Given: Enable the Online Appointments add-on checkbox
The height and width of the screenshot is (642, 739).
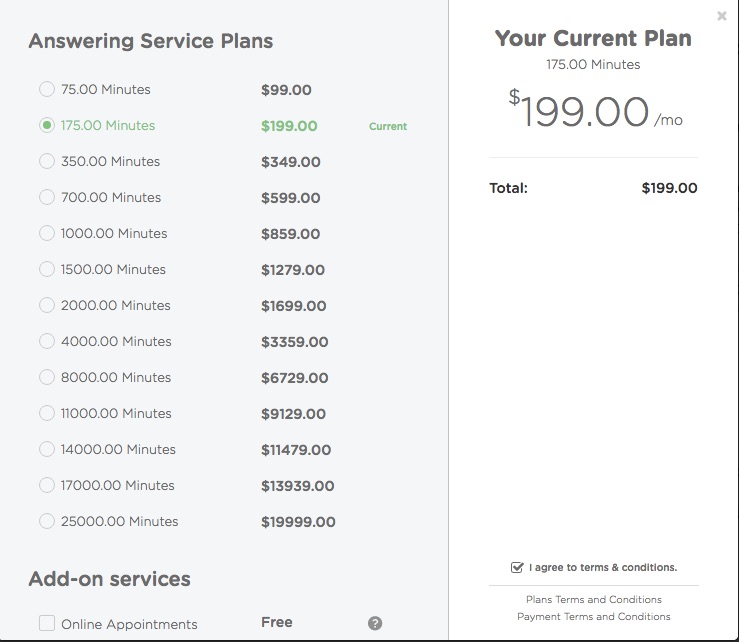Looking at the screenshot, I should click(47, 624).
